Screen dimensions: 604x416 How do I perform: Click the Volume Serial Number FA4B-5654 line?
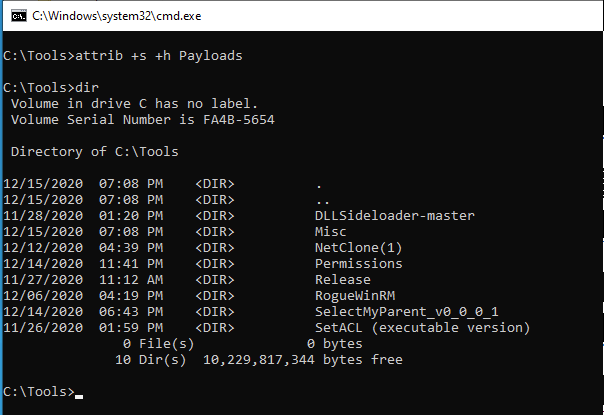pyautogui.click(x=143, y=119)
